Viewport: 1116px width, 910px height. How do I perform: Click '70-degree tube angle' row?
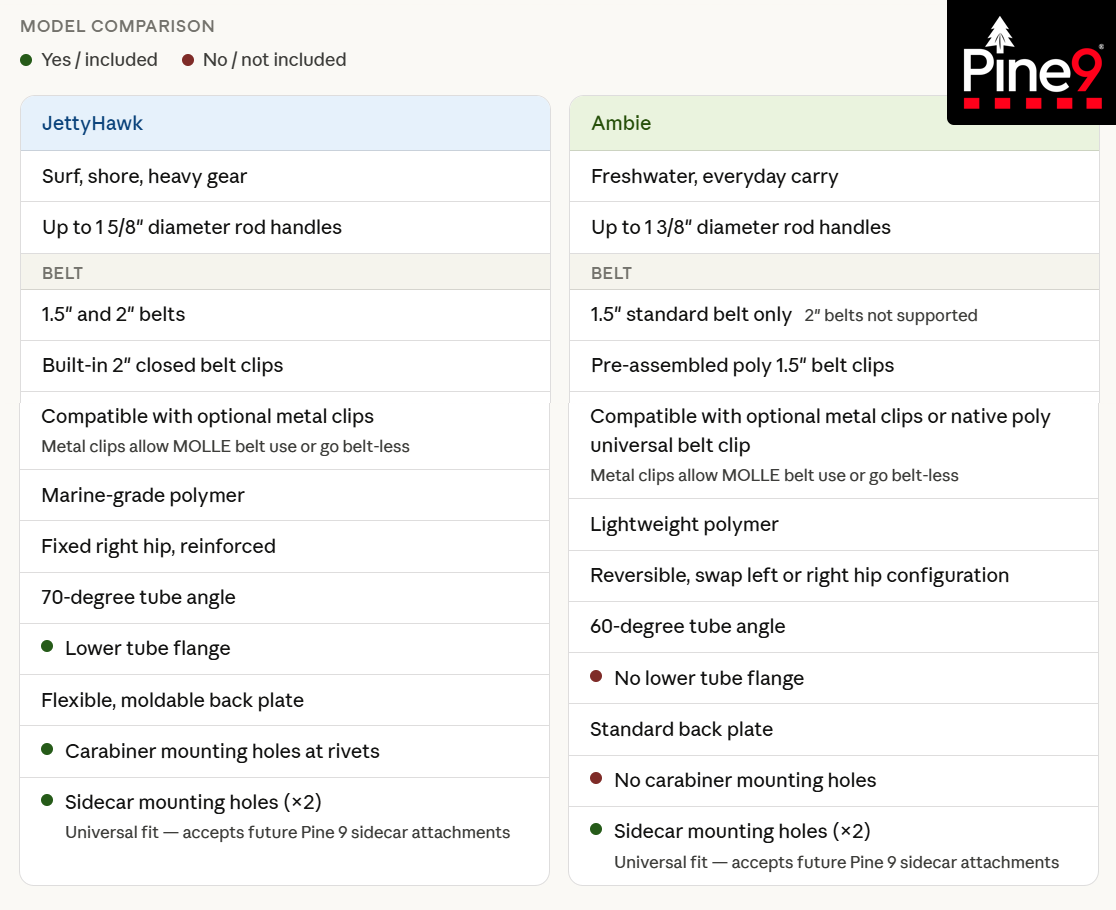click(138, 598)
